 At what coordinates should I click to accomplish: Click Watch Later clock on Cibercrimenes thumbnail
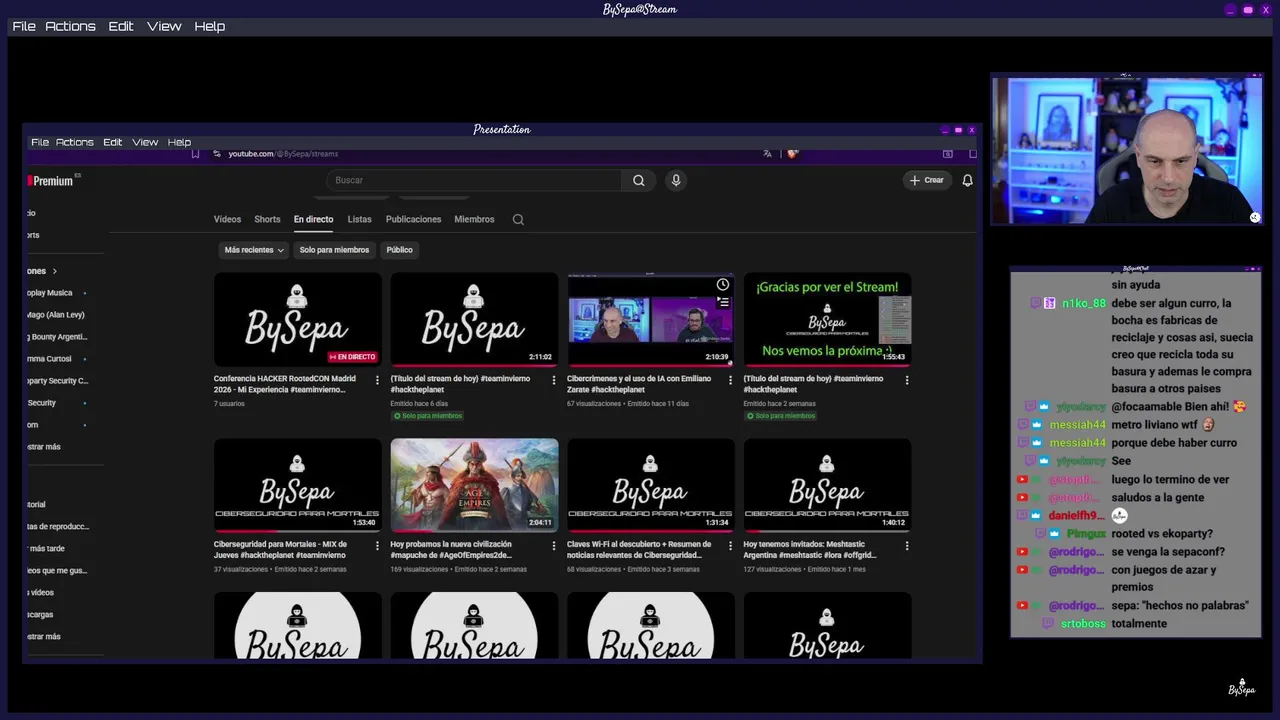pyautogui.click(x=723, y=285)
